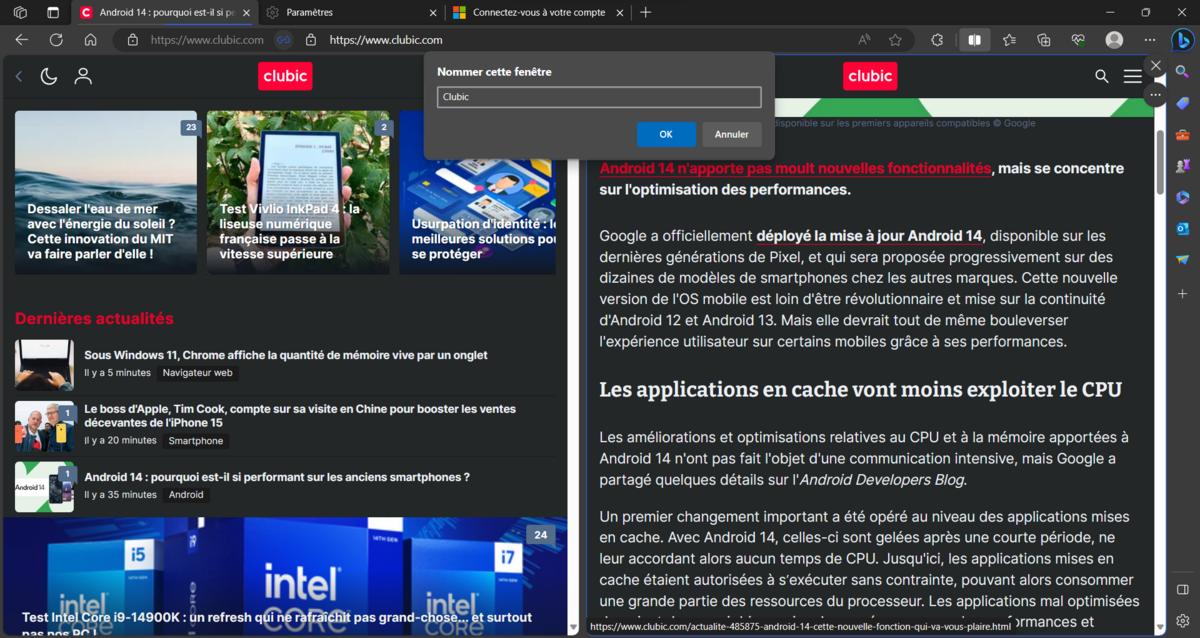Screen dimensions: 1200x638
Task: Open the Settings and more ellipsis menu
Action: (x=1150, y=40)
